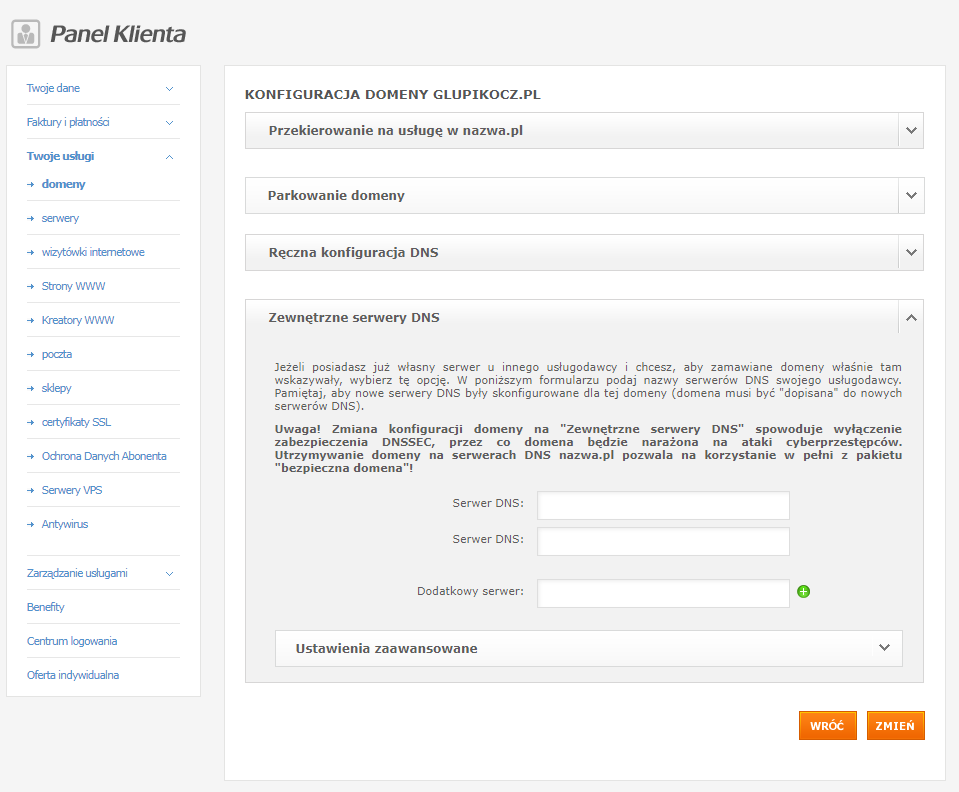Expand the Twoje dane sidebar menu
This screenshot has width=959, height=792.
(x=169, y=89)
